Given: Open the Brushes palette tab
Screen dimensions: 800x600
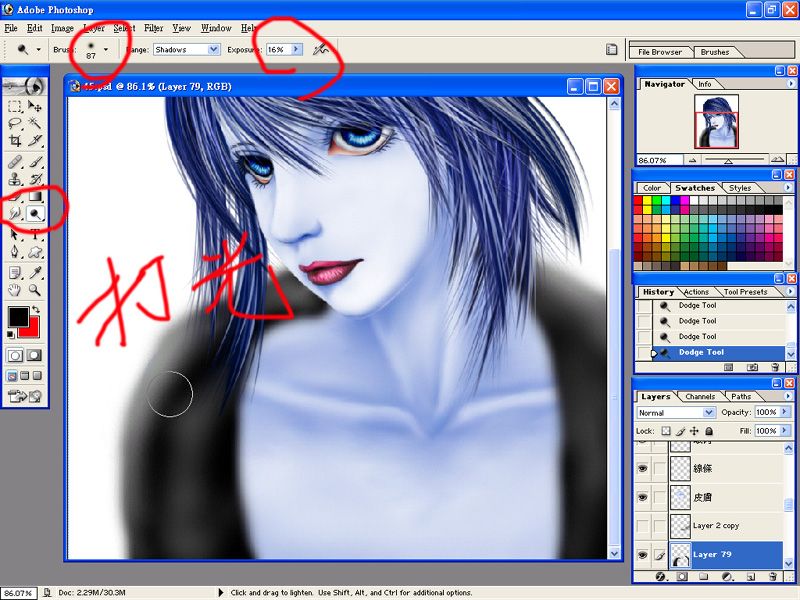Looking at the screenshot, I should 714,52.
